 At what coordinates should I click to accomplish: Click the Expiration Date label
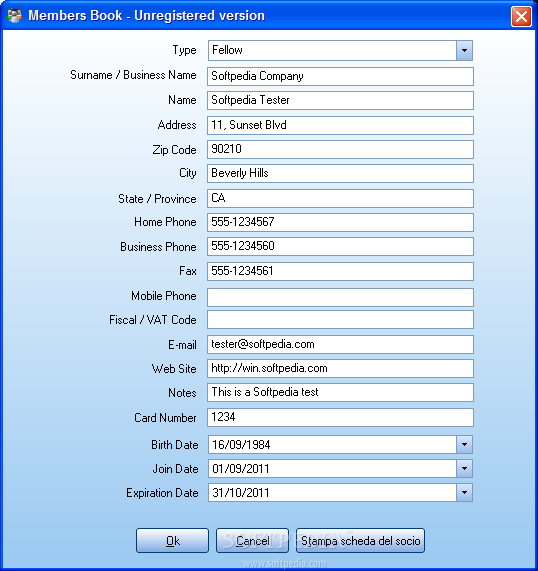[162, 493]
